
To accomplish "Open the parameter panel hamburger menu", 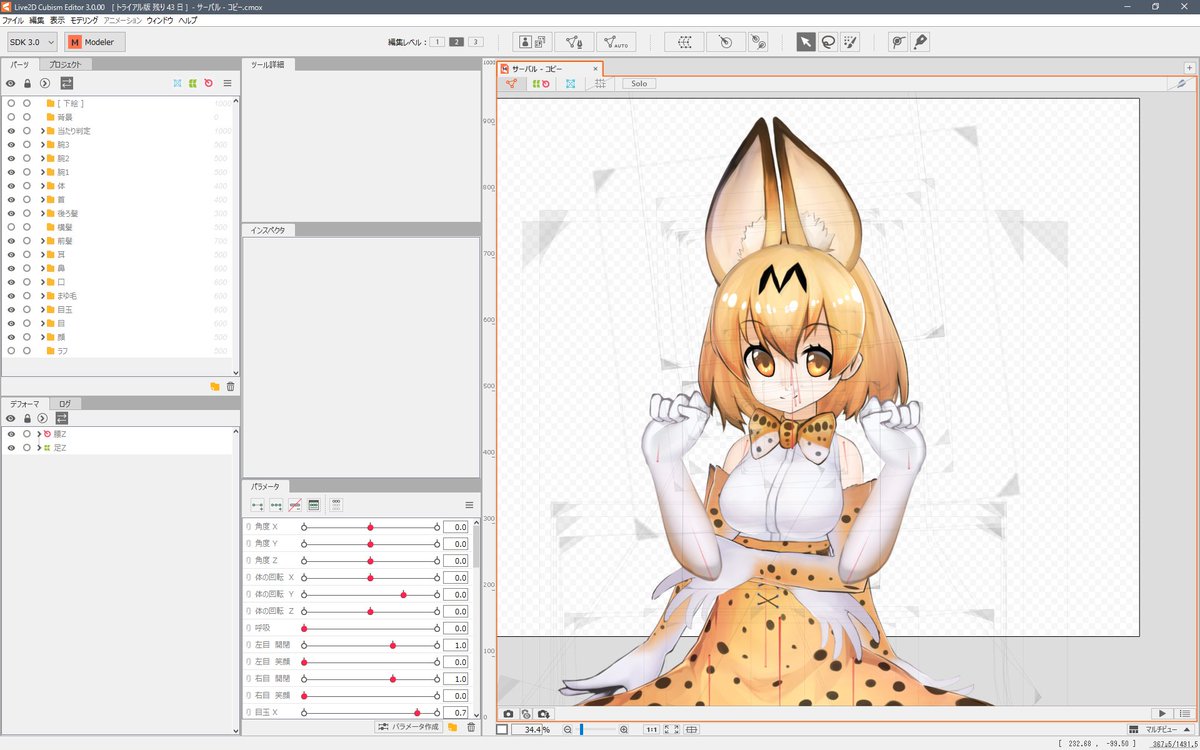I will coord(469,505).
